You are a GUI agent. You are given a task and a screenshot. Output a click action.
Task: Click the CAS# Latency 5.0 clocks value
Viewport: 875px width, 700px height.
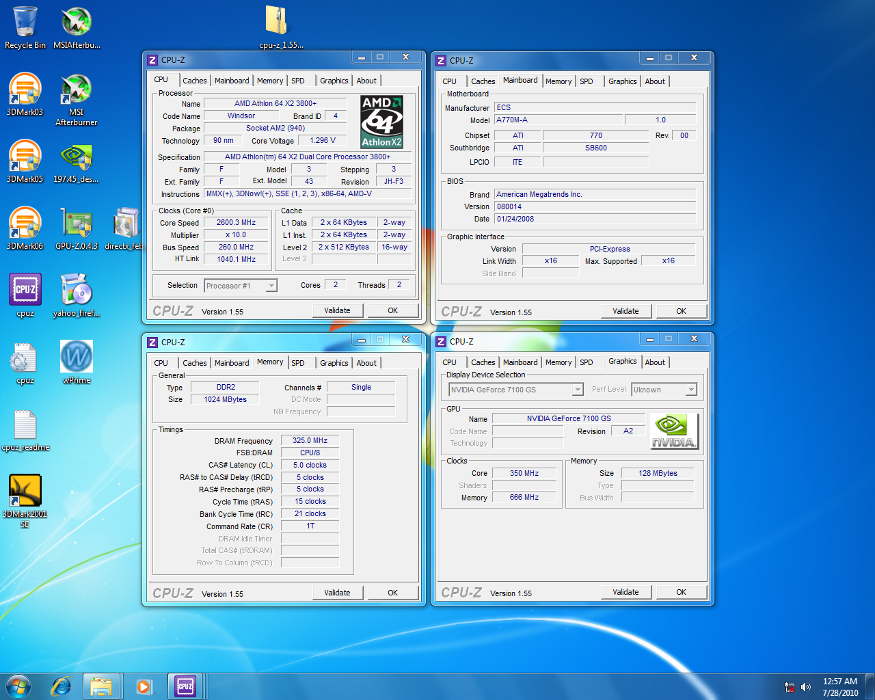[310, 465]
